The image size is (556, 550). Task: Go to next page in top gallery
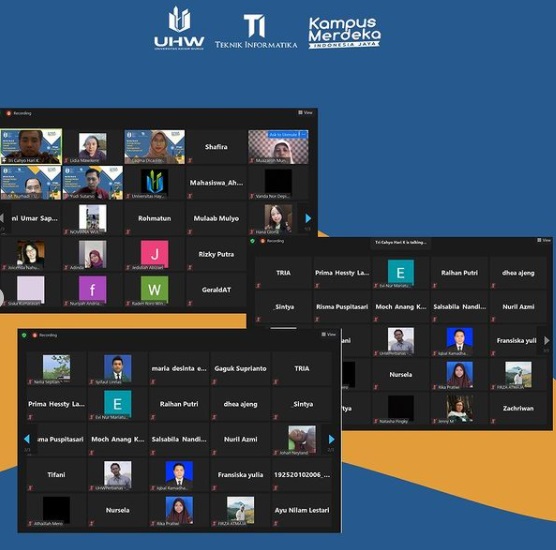(308, 218)
